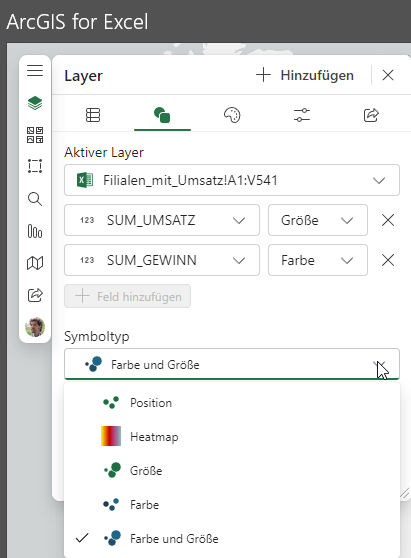Open the style palette tab
The height and width of the screenshot is (558, 411).
(232, 115)
